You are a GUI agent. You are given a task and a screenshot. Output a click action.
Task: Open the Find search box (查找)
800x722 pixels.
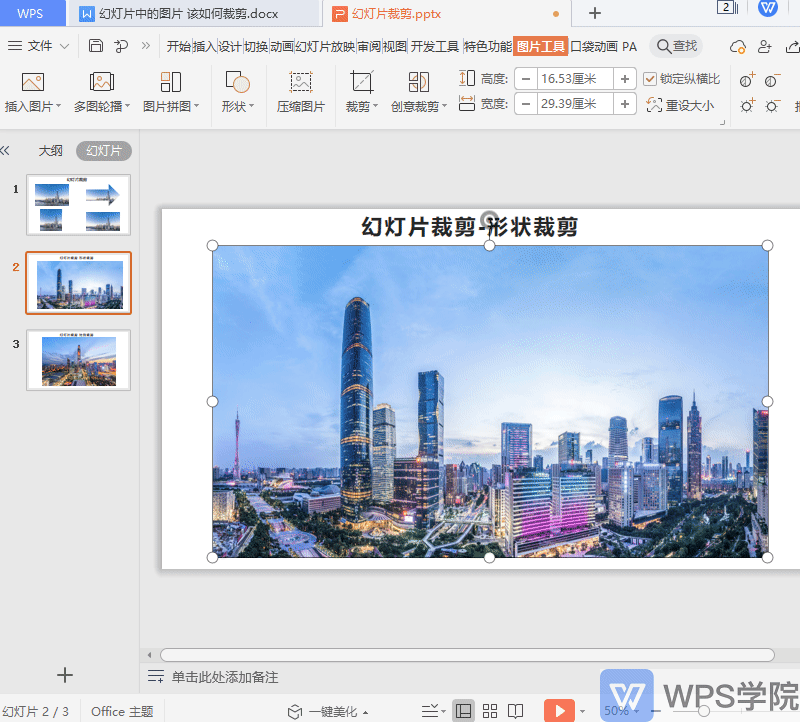click(x=676, y=46)
